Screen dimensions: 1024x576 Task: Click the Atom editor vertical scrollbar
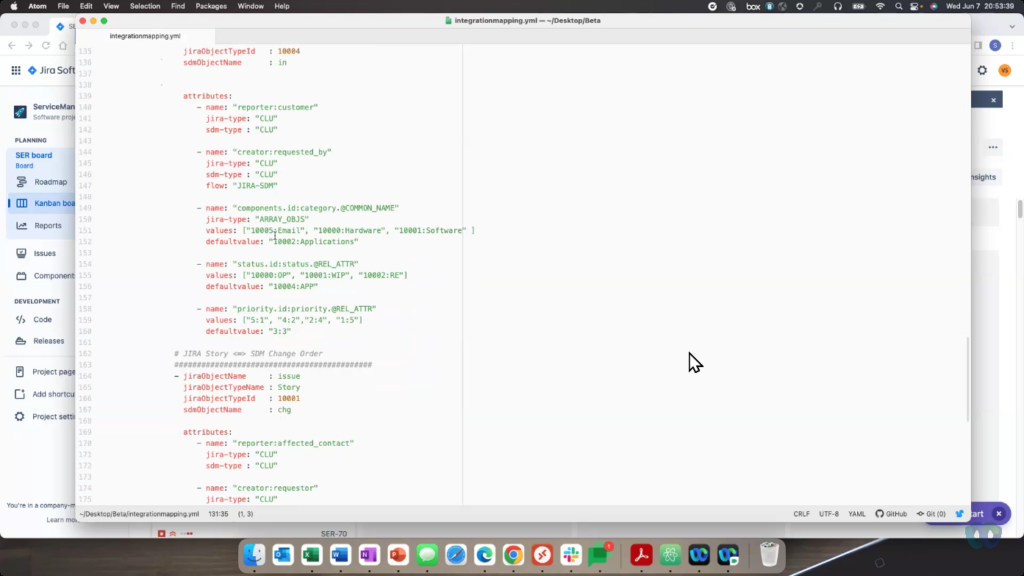[x=967, y=379]
